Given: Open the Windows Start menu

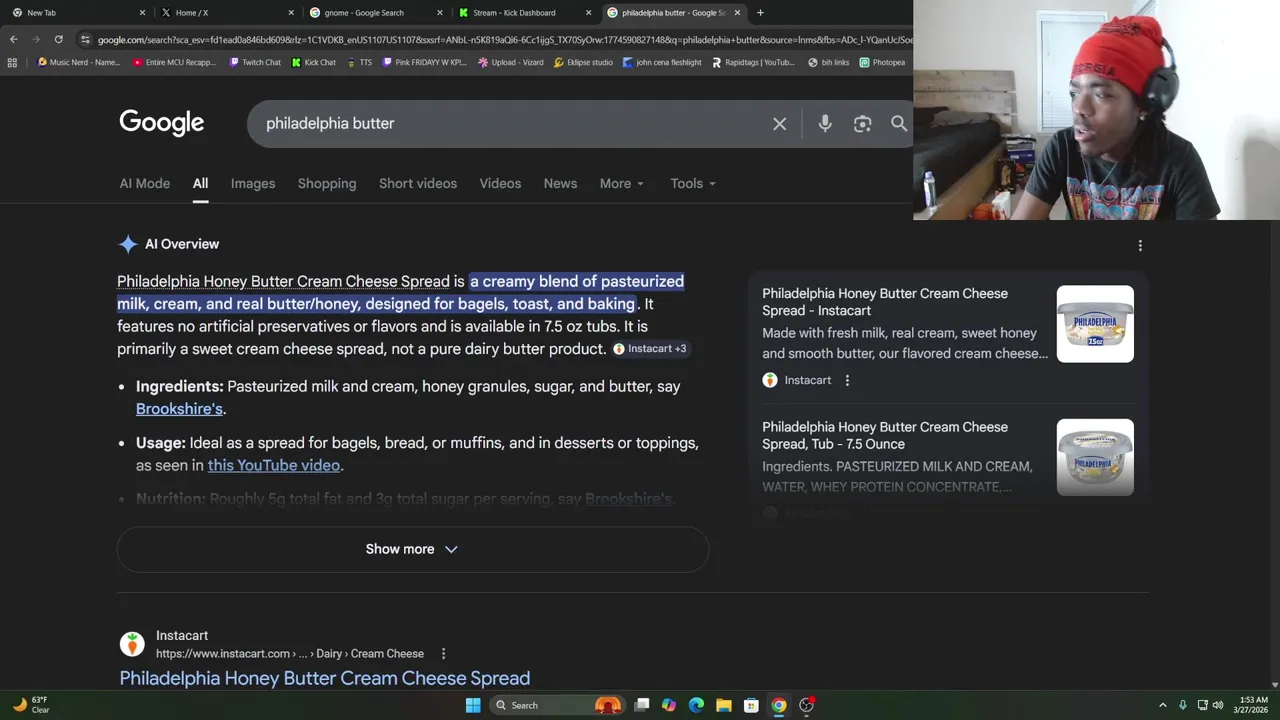Looking at the screenshot, I should pyautogui.click(x=473, y=705).
